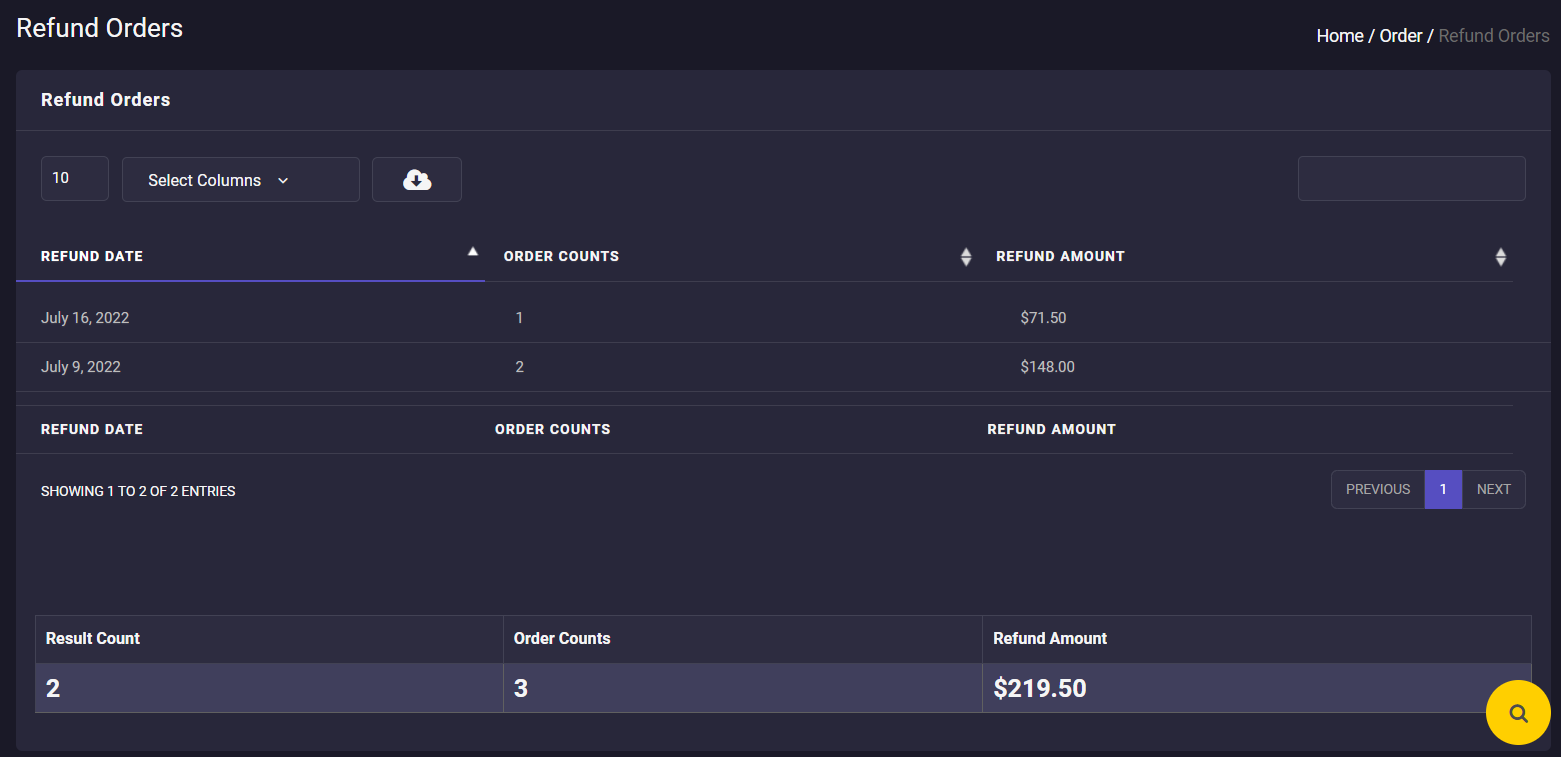The height and width of the screenshot is (757, 1561).
Task: Expand the Select Columns dropdown
Action: 240,180
